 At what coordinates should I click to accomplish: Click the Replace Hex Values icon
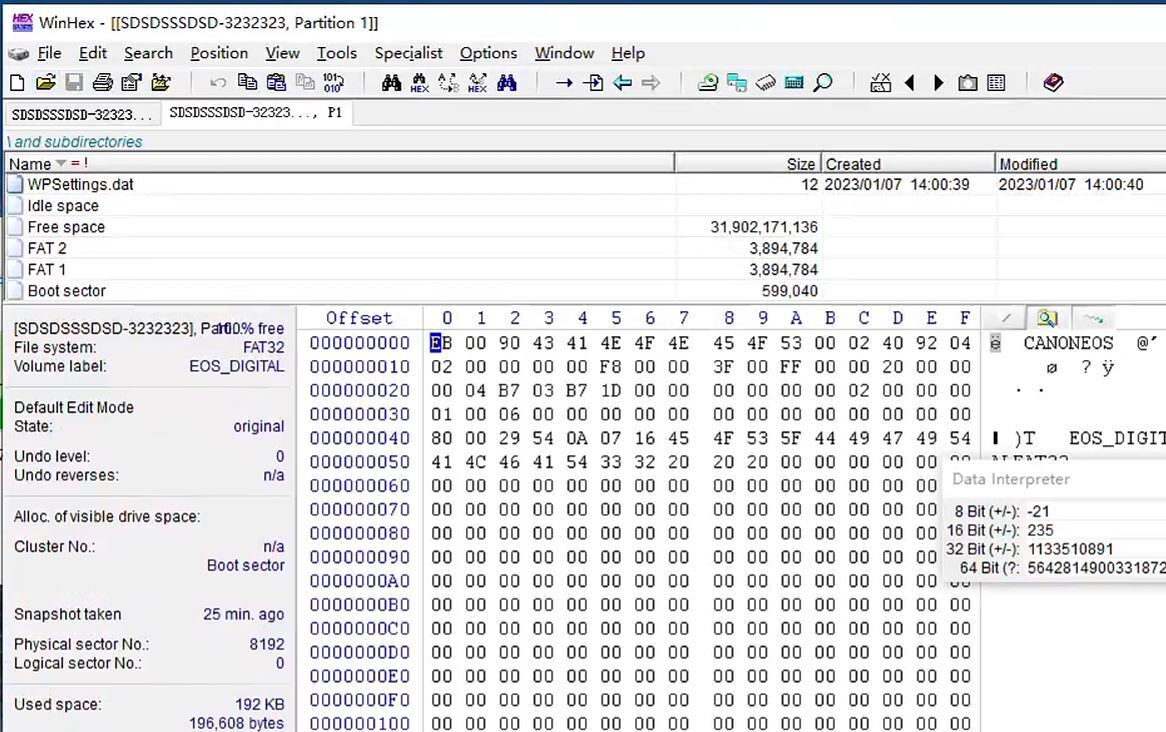[477, 83]
